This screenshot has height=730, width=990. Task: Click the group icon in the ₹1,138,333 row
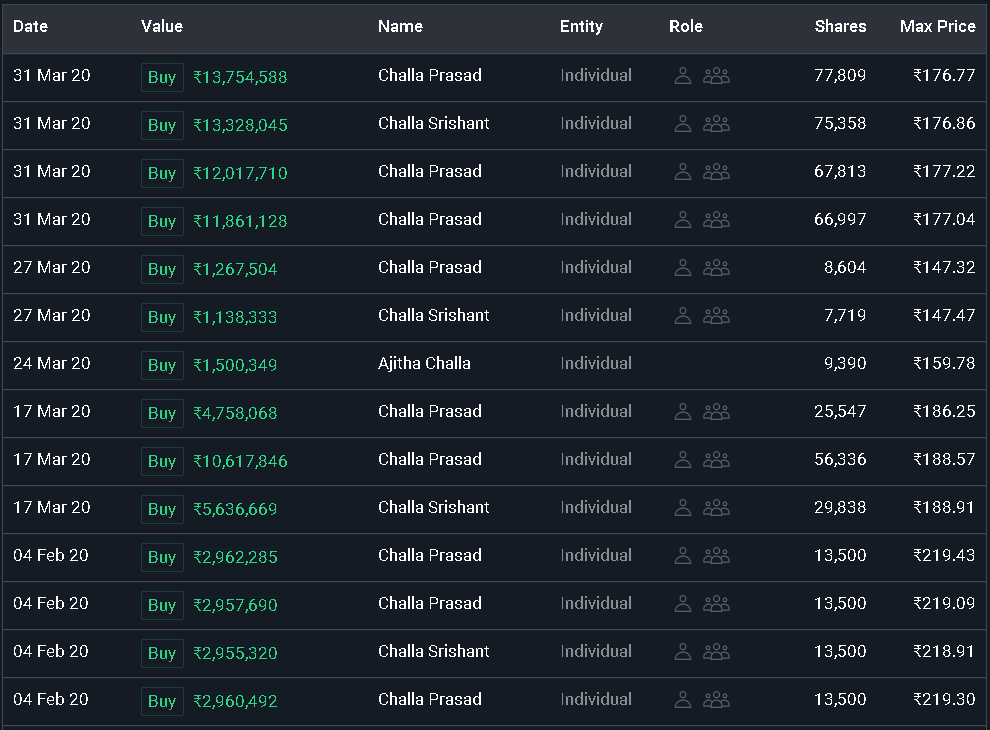[x=717, y=316]
